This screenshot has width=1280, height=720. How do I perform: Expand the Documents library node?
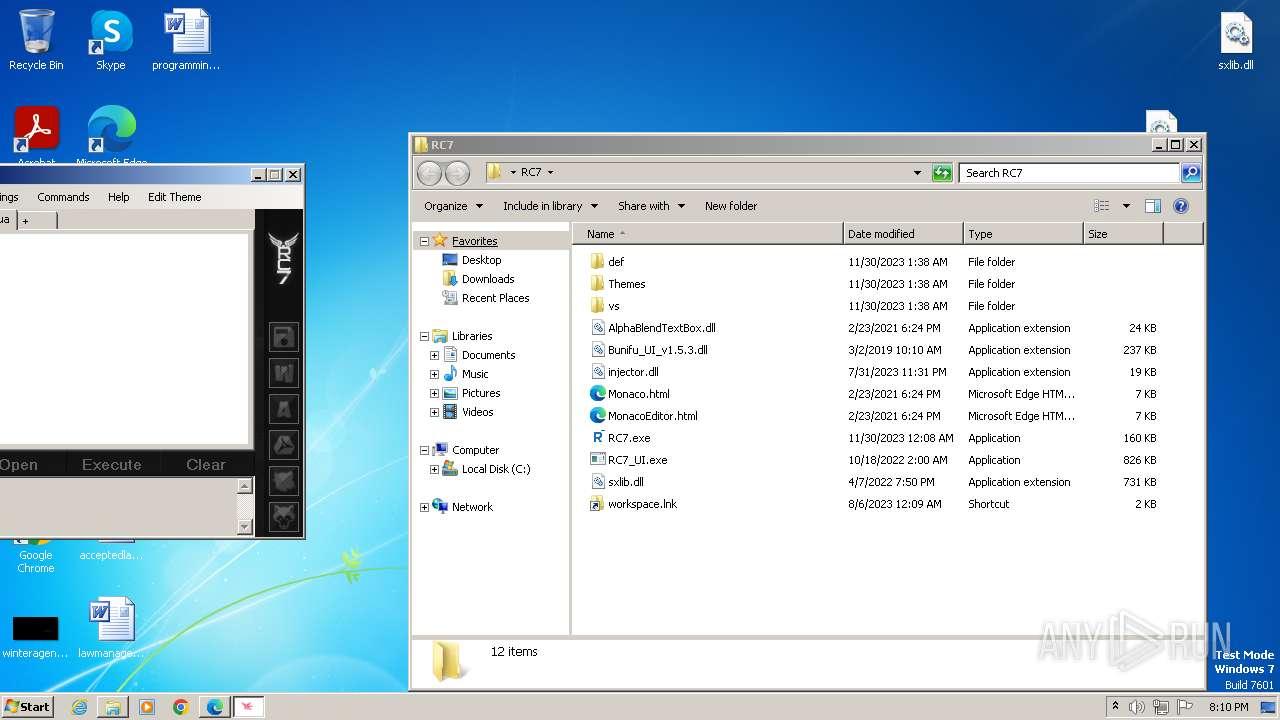(434, 355)
